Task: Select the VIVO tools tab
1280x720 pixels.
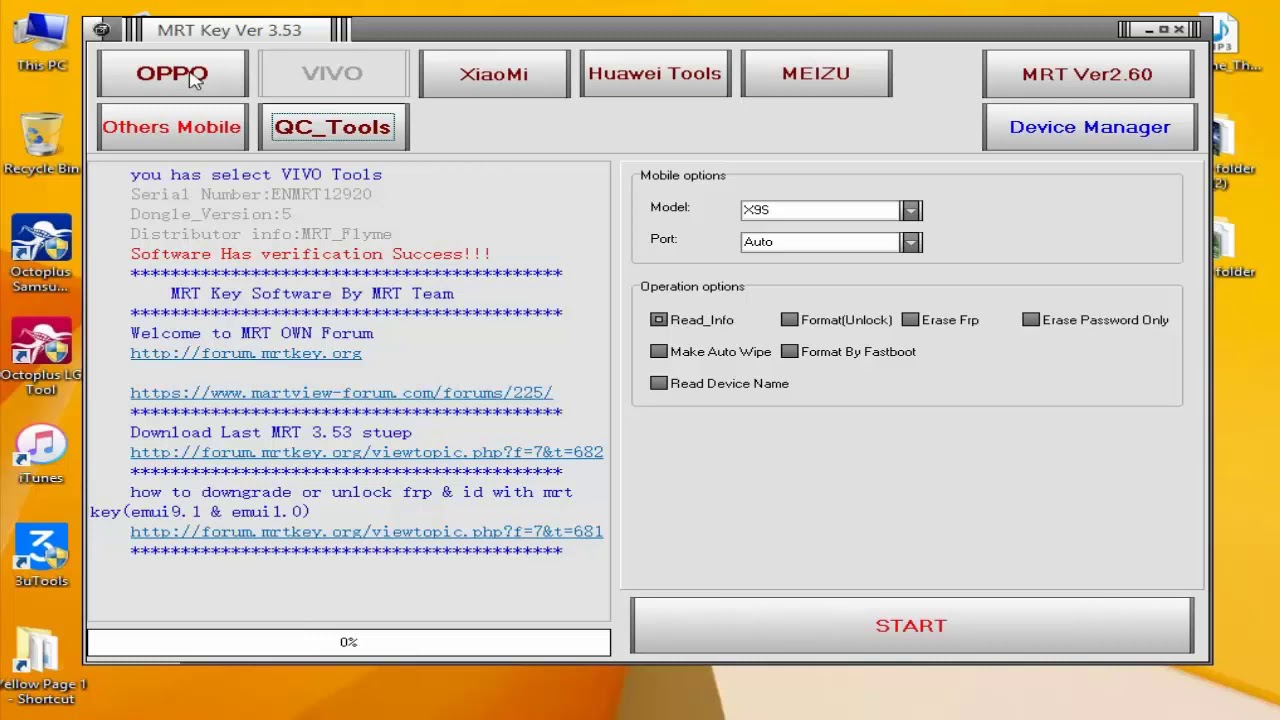Action: click(332, 74)
